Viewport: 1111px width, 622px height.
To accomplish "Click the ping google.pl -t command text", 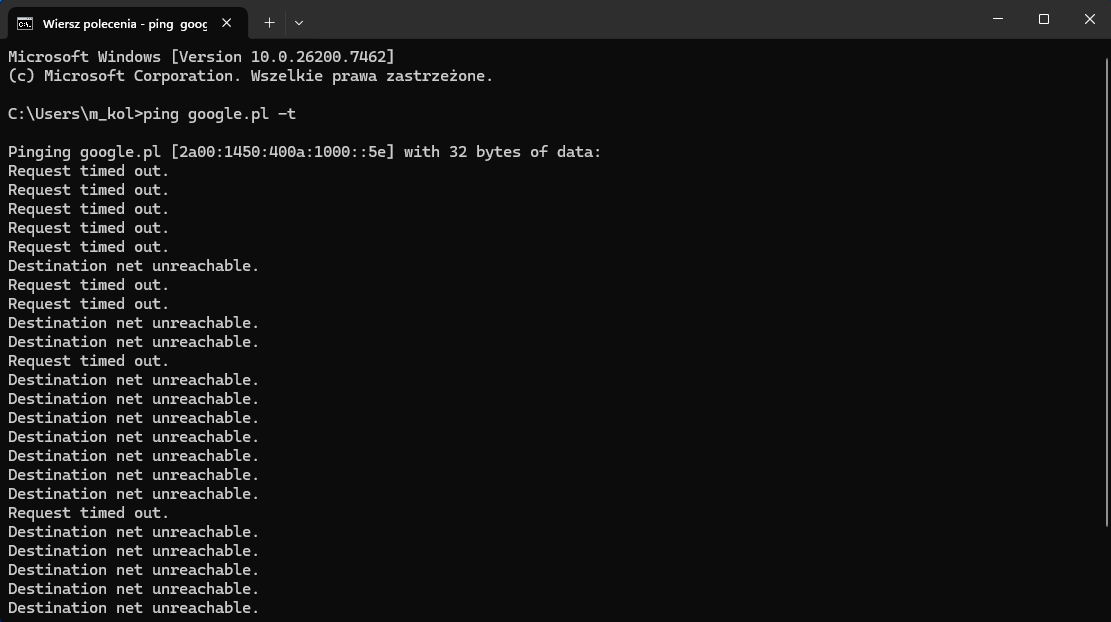I will [220, 114].
